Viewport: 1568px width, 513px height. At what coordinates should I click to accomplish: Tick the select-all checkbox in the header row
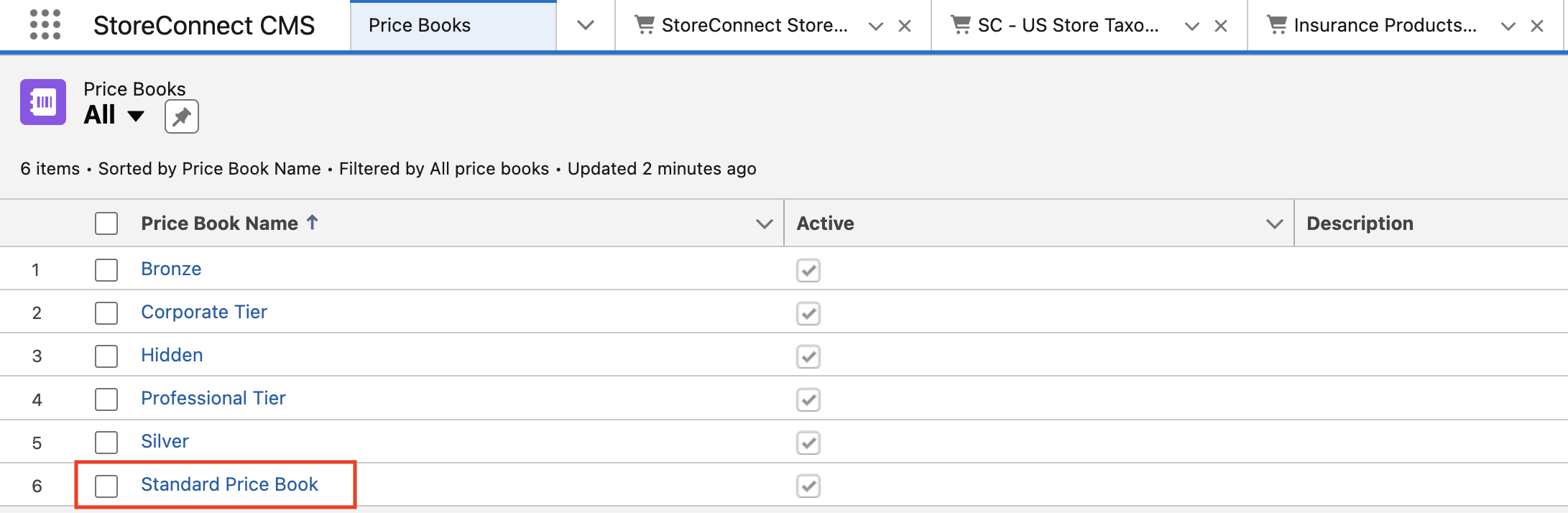106,223
